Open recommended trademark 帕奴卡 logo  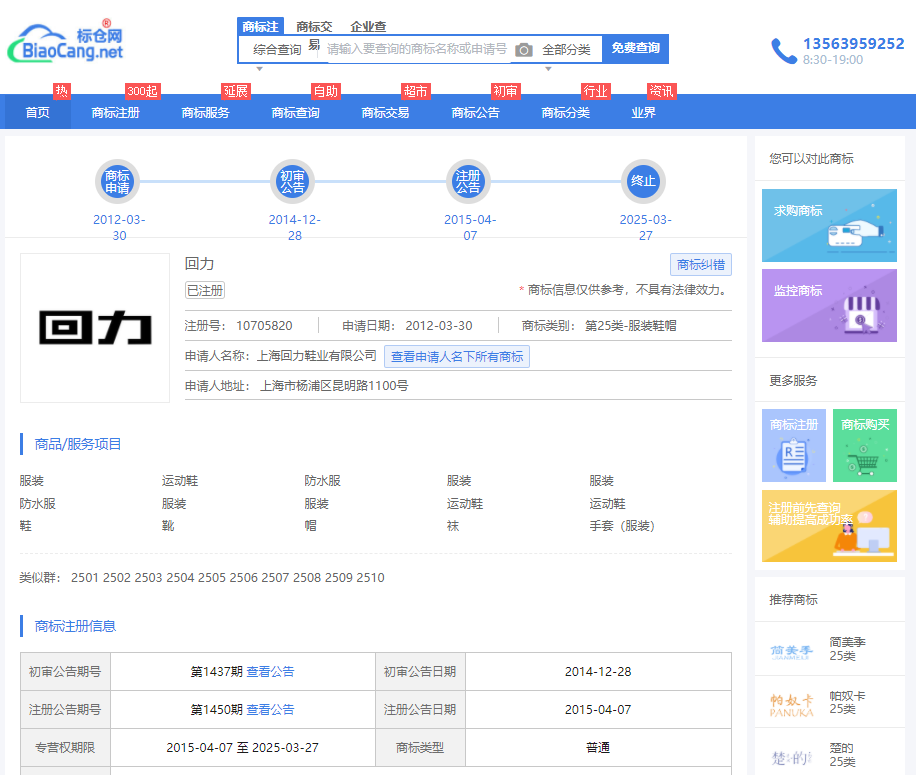(x=792, y=706)
